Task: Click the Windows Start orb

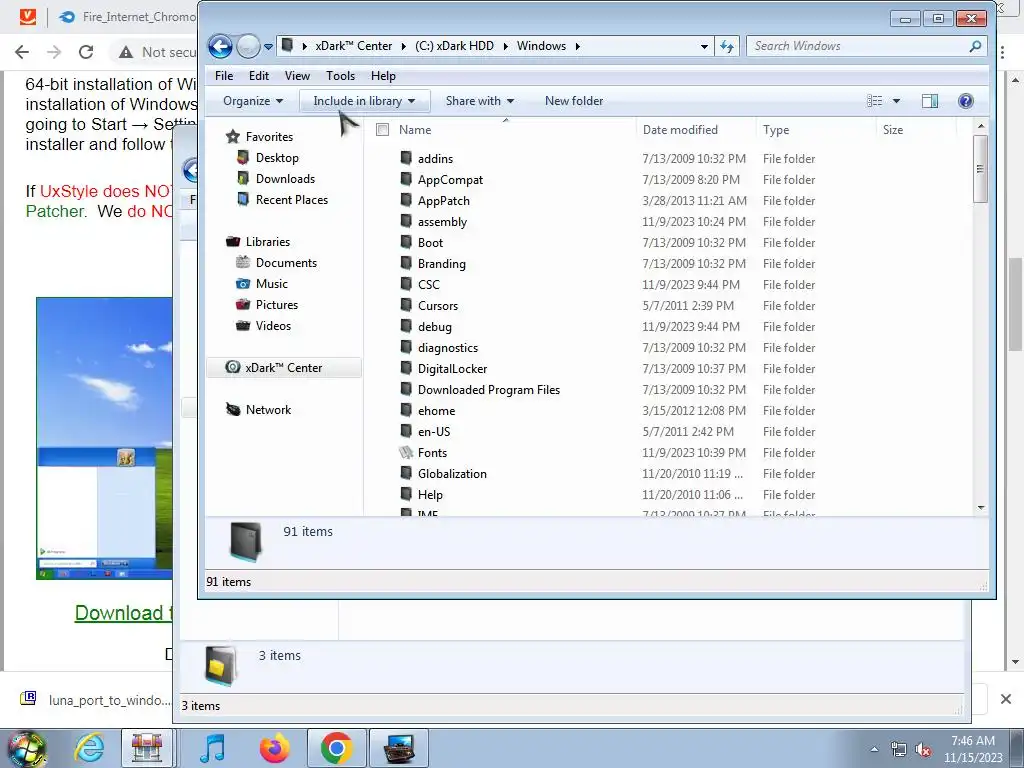Action: click(26, 748)
